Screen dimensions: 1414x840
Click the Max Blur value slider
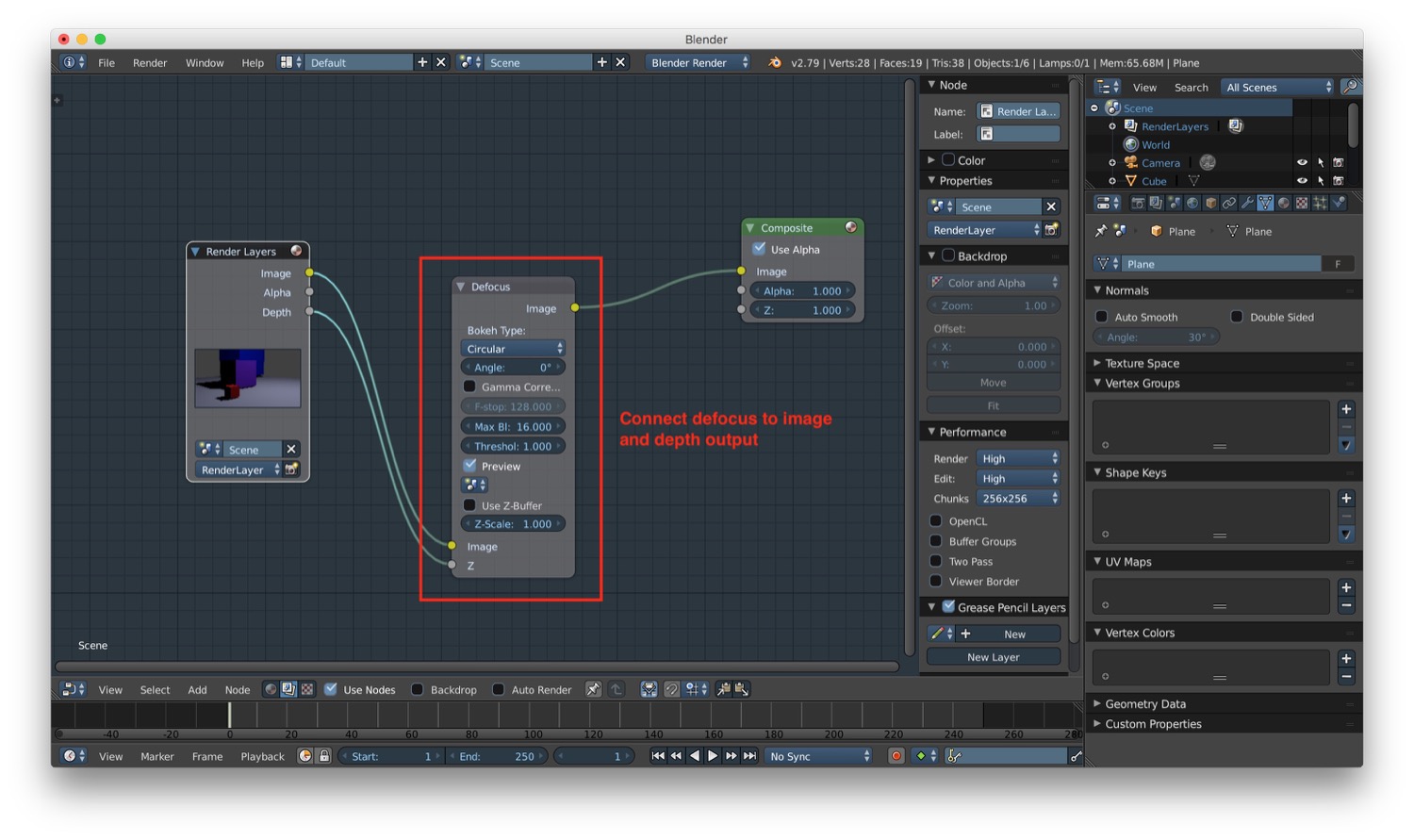click(513, 427)
